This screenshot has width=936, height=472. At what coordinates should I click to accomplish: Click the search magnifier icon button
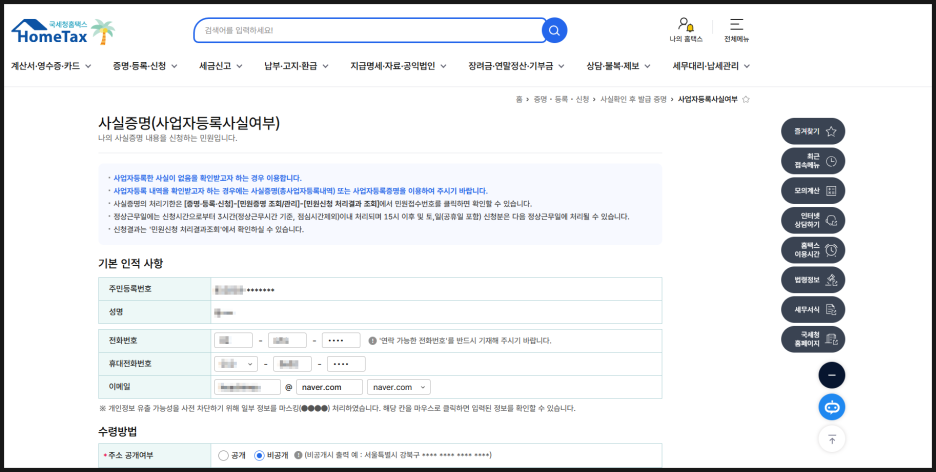(x=554, y=31)
